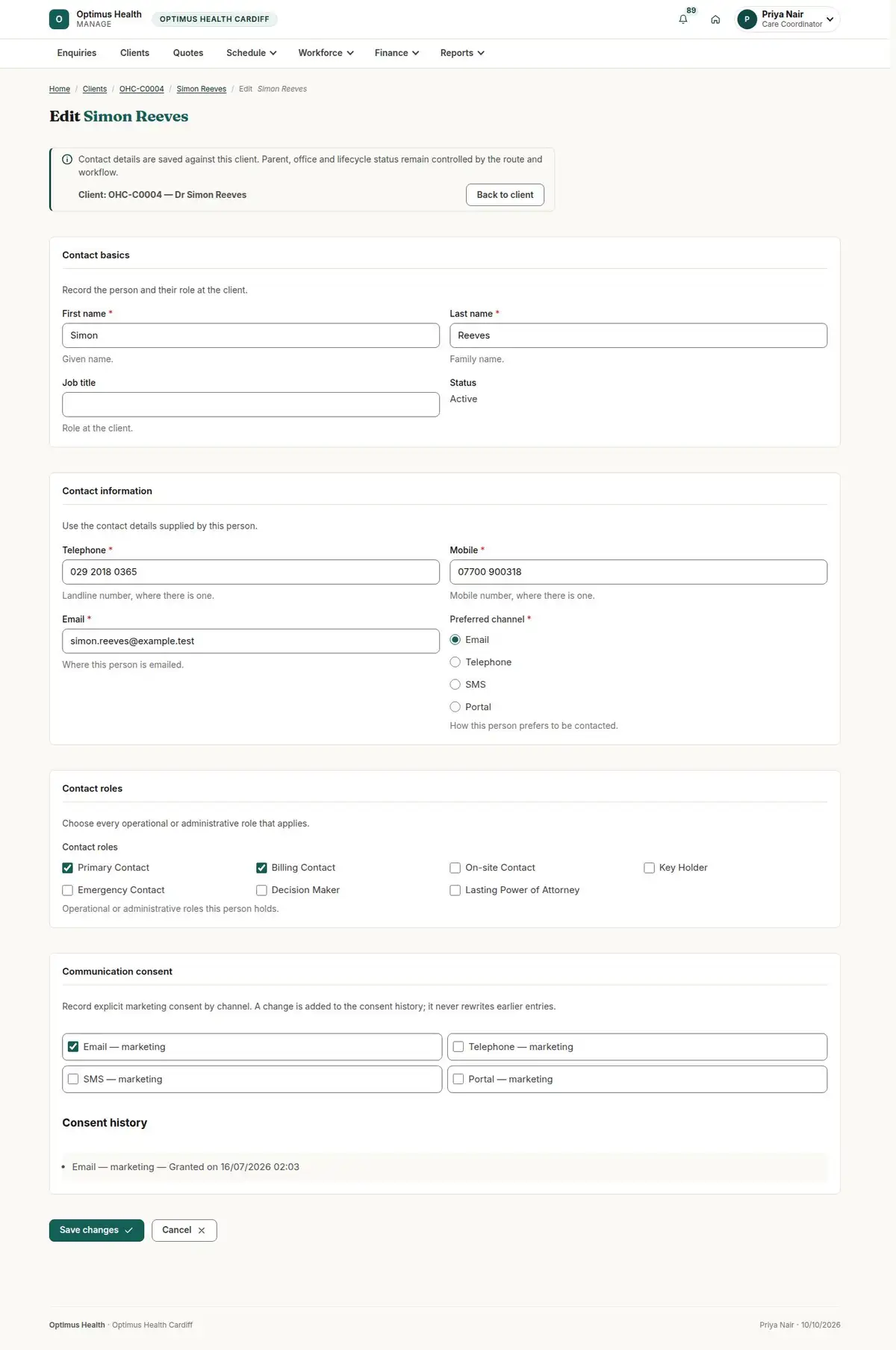Click the Mobile number field
896x1350 pixels.
pyautogui.click(x=638, y=572)
